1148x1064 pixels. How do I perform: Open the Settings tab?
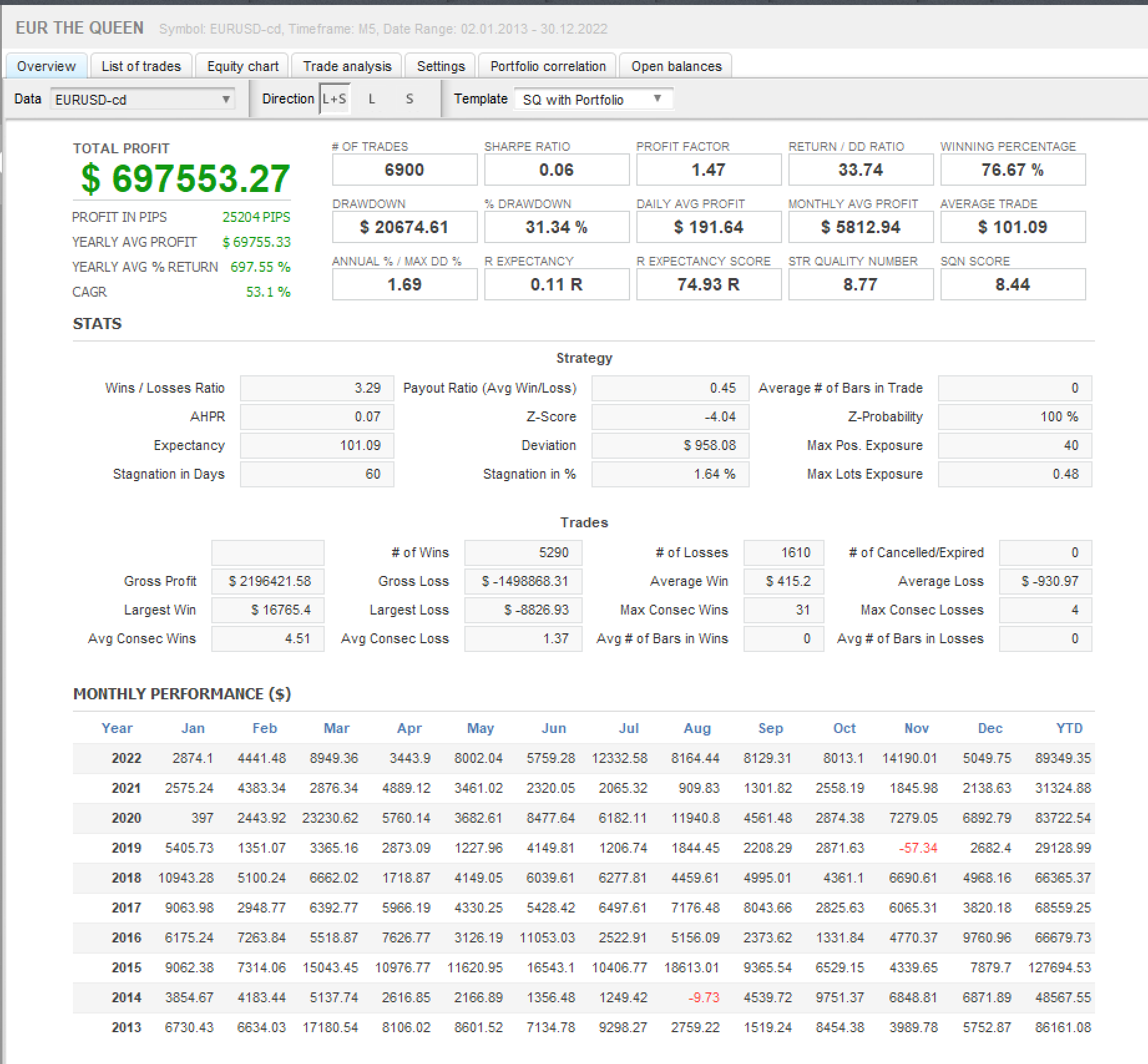pos(441,66)
